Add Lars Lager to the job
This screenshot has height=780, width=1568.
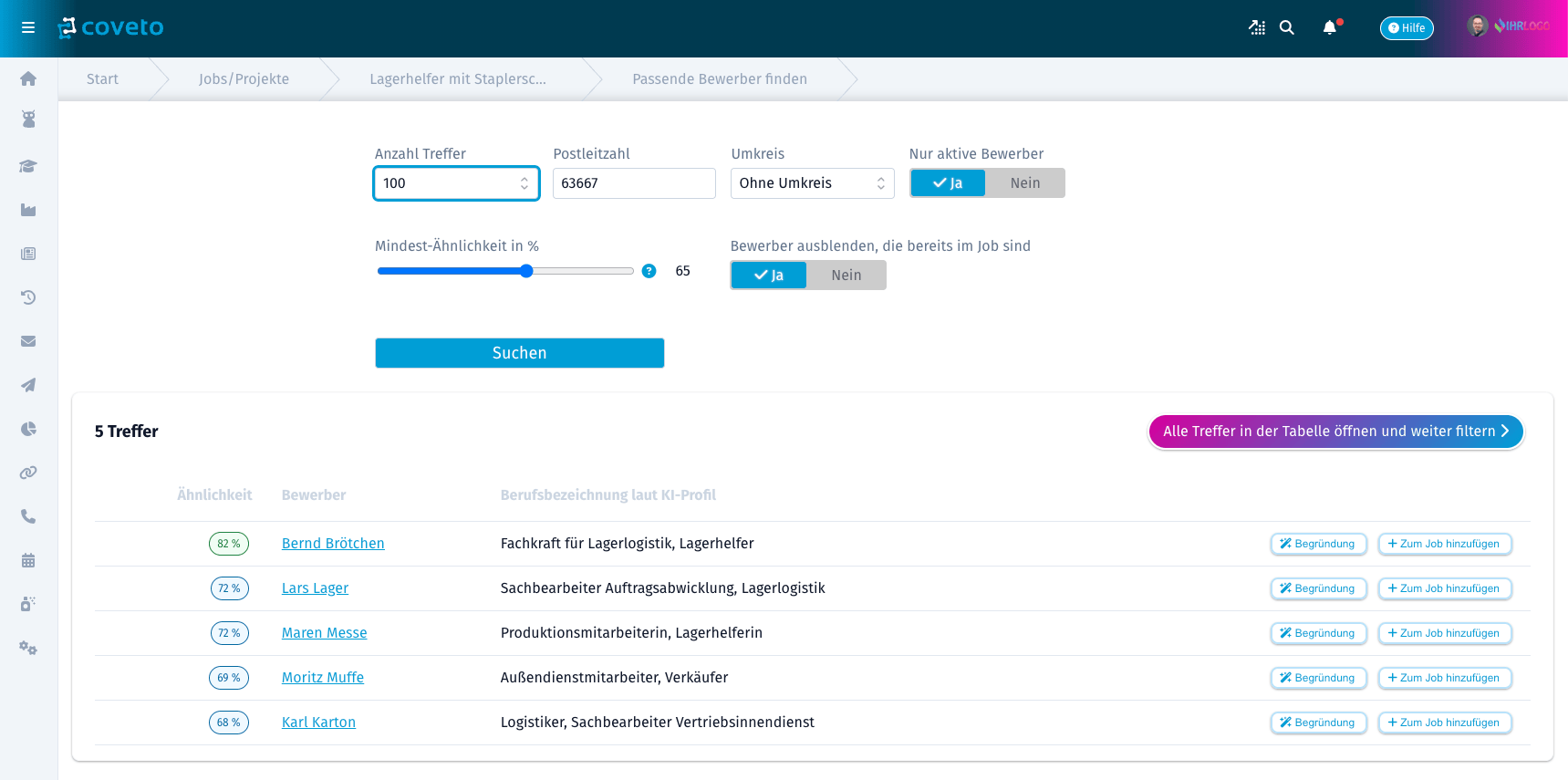(1444, 588)
